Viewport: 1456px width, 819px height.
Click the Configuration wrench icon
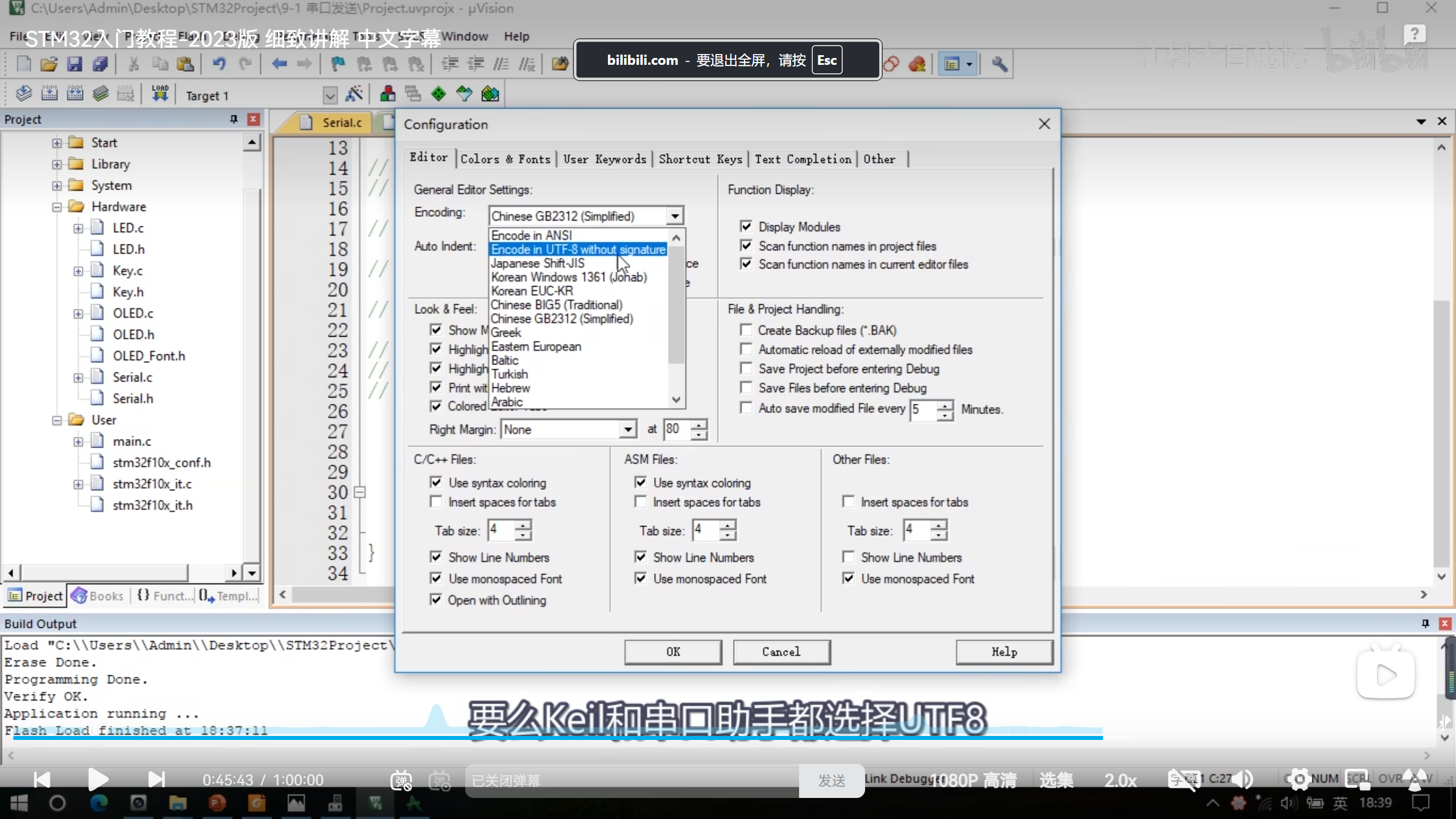click(999, 64)
